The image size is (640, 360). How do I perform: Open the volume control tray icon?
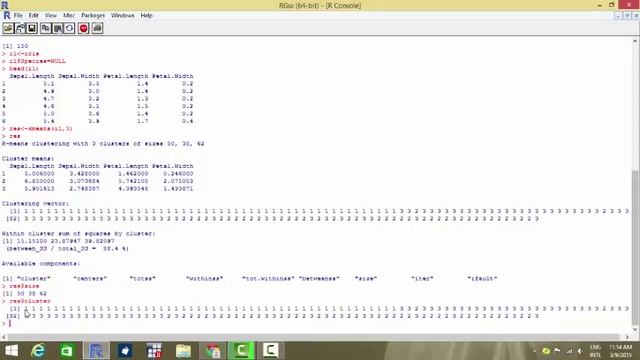580,351
